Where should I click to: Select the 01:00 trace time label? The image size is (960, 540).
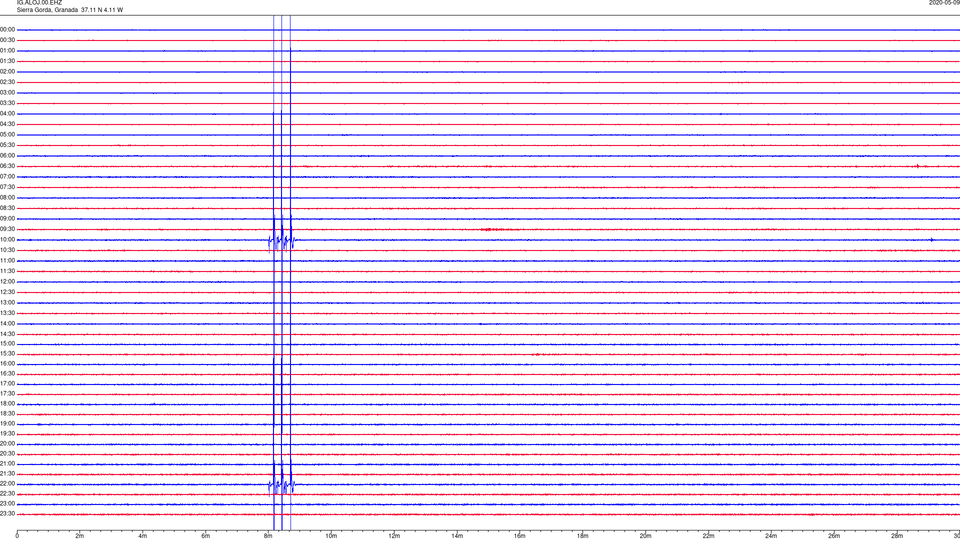point(7,50)
